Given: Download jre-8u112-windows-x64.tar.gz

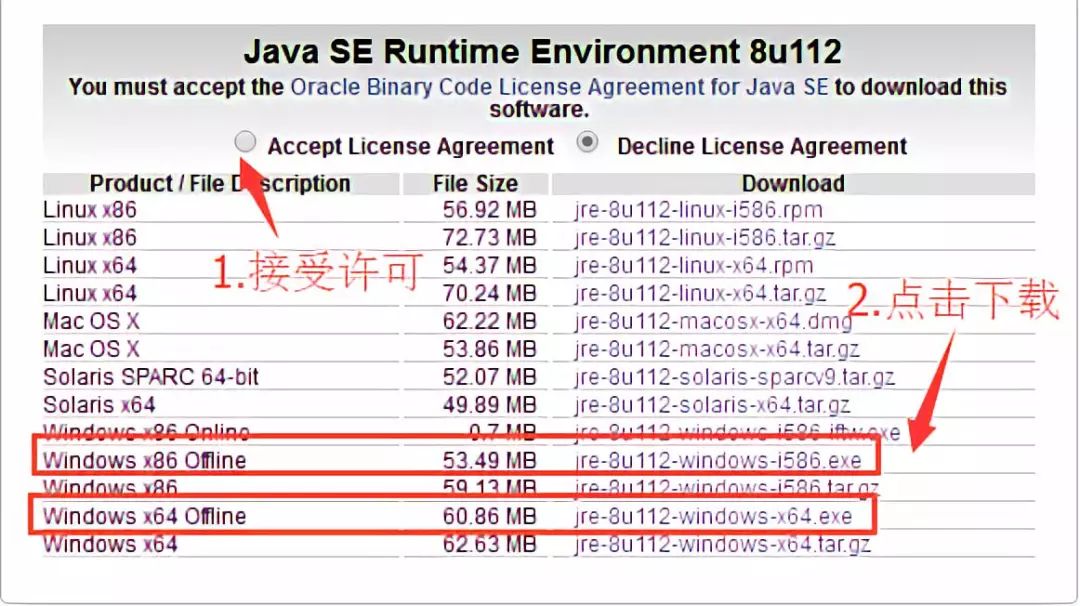Looking at the screenshot, I should tap(723, 544).
